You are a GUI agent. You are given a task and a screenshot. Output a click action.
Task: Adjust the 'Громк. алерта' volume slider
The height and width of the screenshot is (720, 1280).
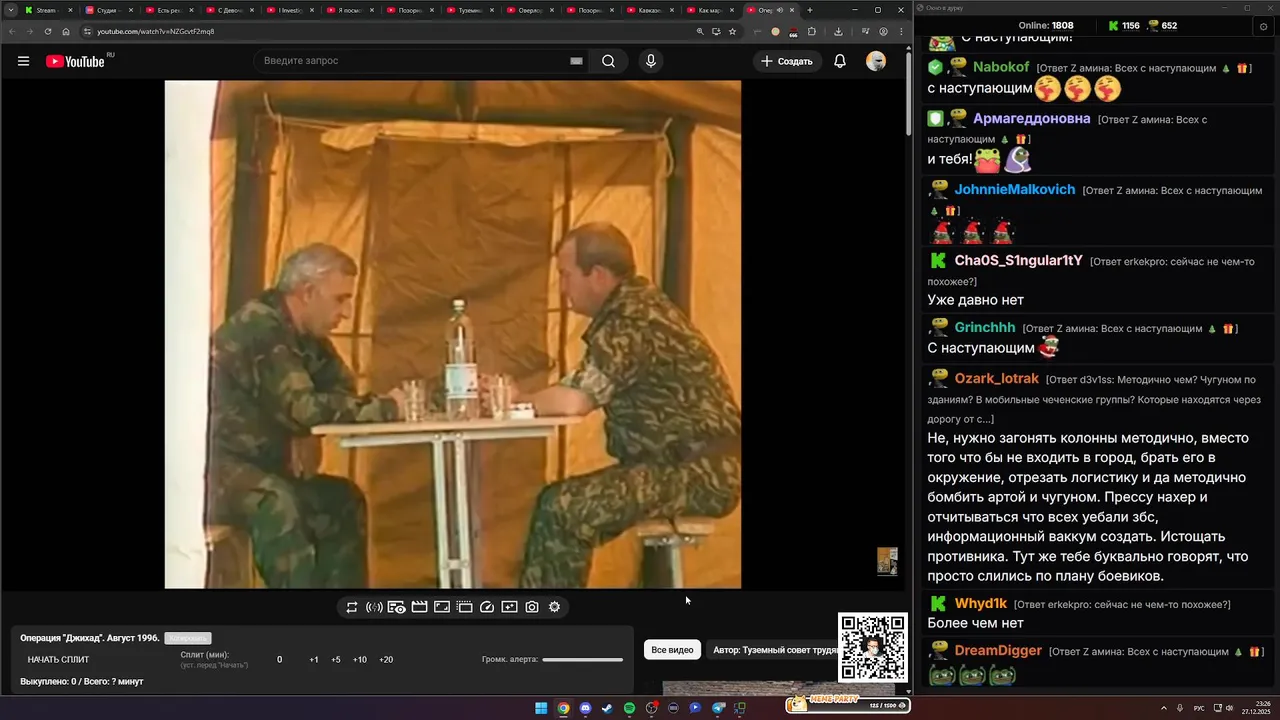pos(582,660)
